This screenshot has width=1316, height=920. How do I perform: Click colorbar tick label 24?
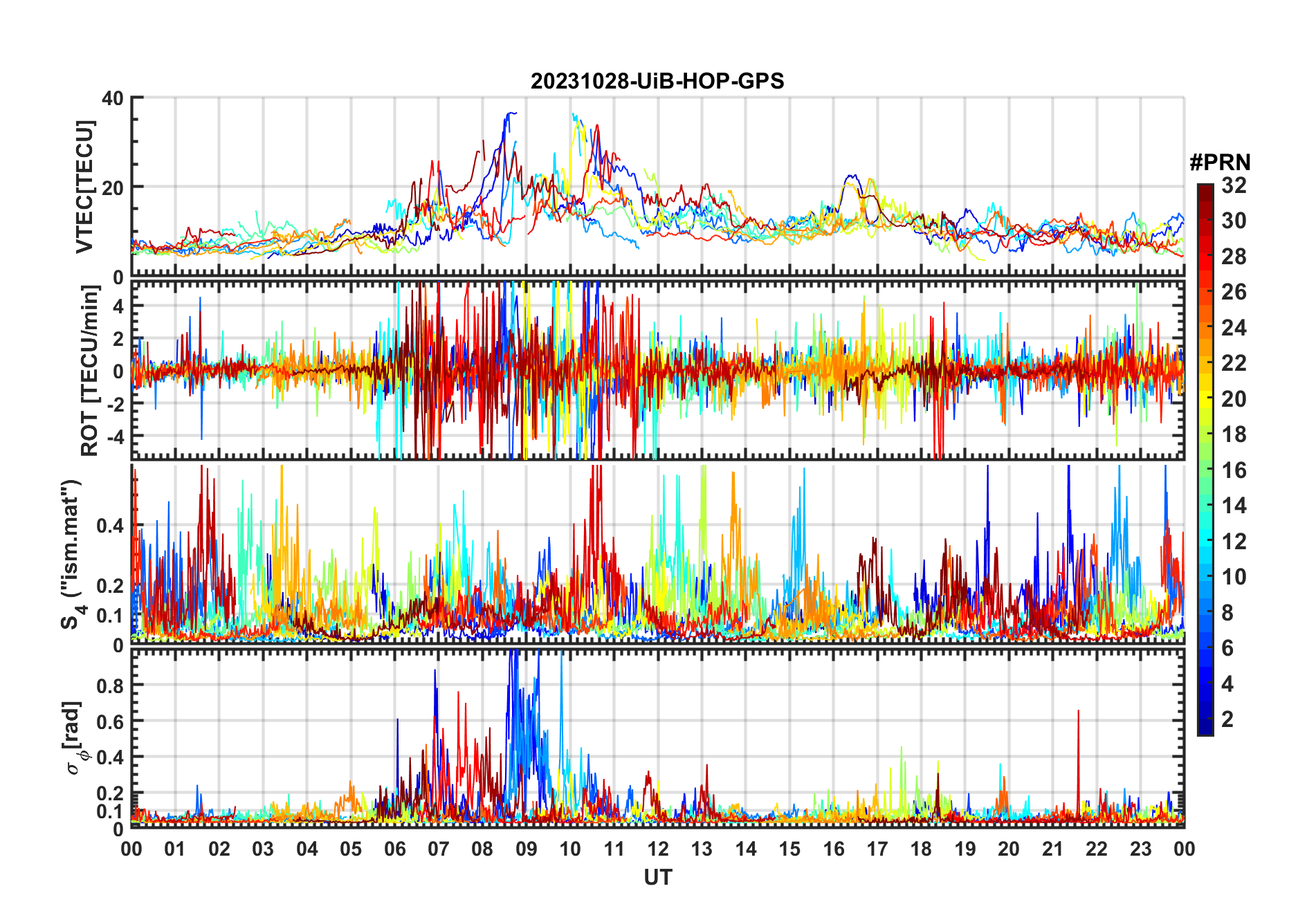pyautogui.click(x=1234, y=328)
